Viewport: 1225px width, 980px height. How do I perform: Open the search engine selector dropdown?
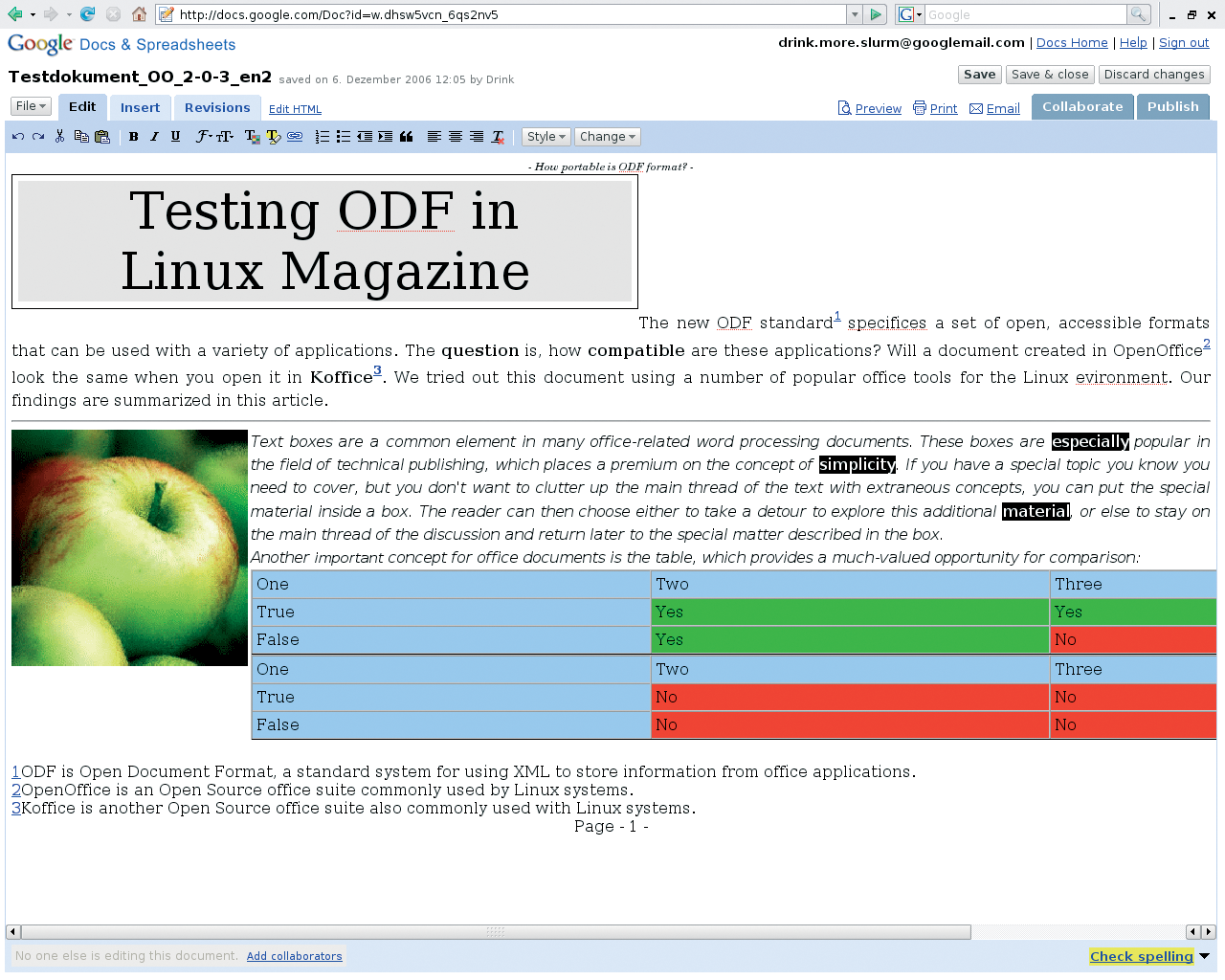click(x=910, y=14)
